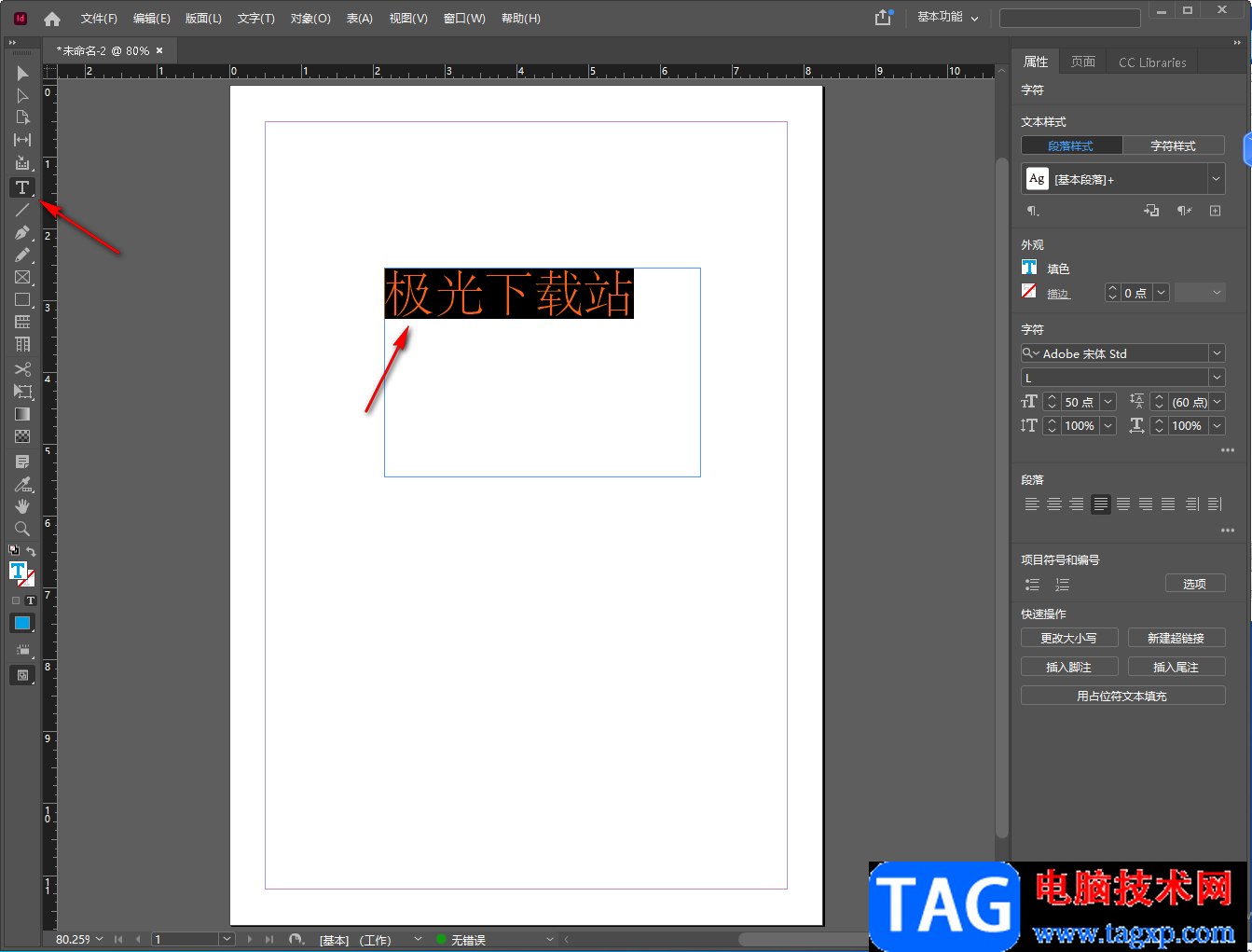Screen dimensions: 1252x952
Task: Select the Vertical Grid tool
Action: click(x=22, y=344)
